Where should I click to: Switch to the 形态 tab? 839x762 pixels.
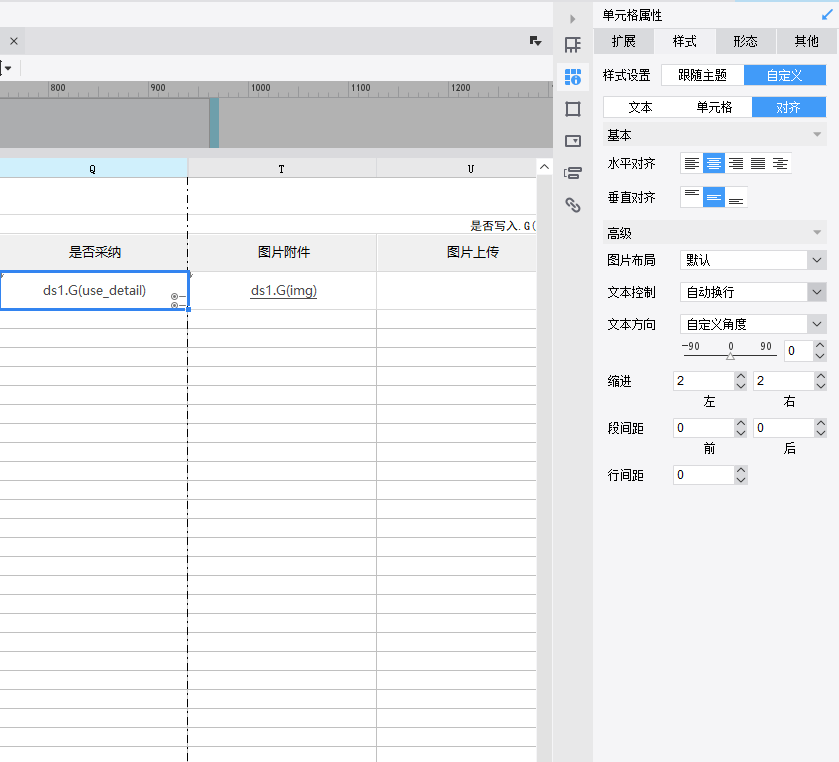tap(745, 41)
